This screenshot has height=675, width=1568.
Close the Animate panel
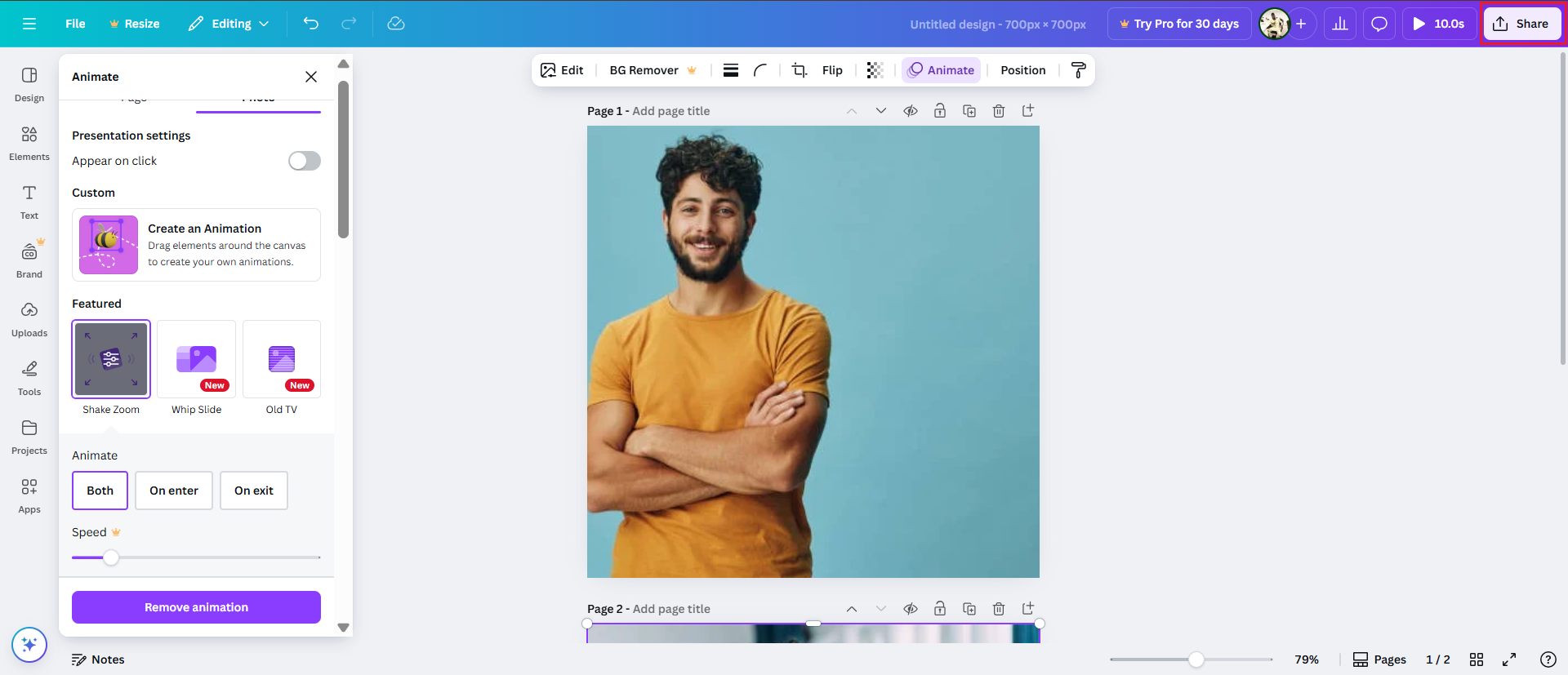311,77
